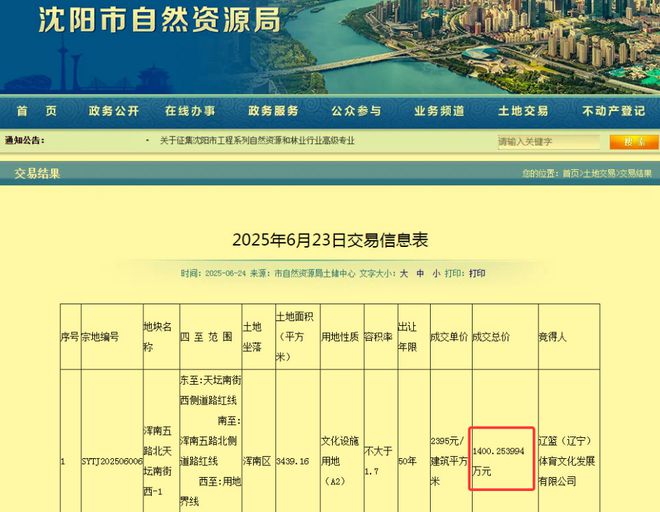Screen dimensions: 660x512
Task: Set text size to 中
Action: (420, 273)
